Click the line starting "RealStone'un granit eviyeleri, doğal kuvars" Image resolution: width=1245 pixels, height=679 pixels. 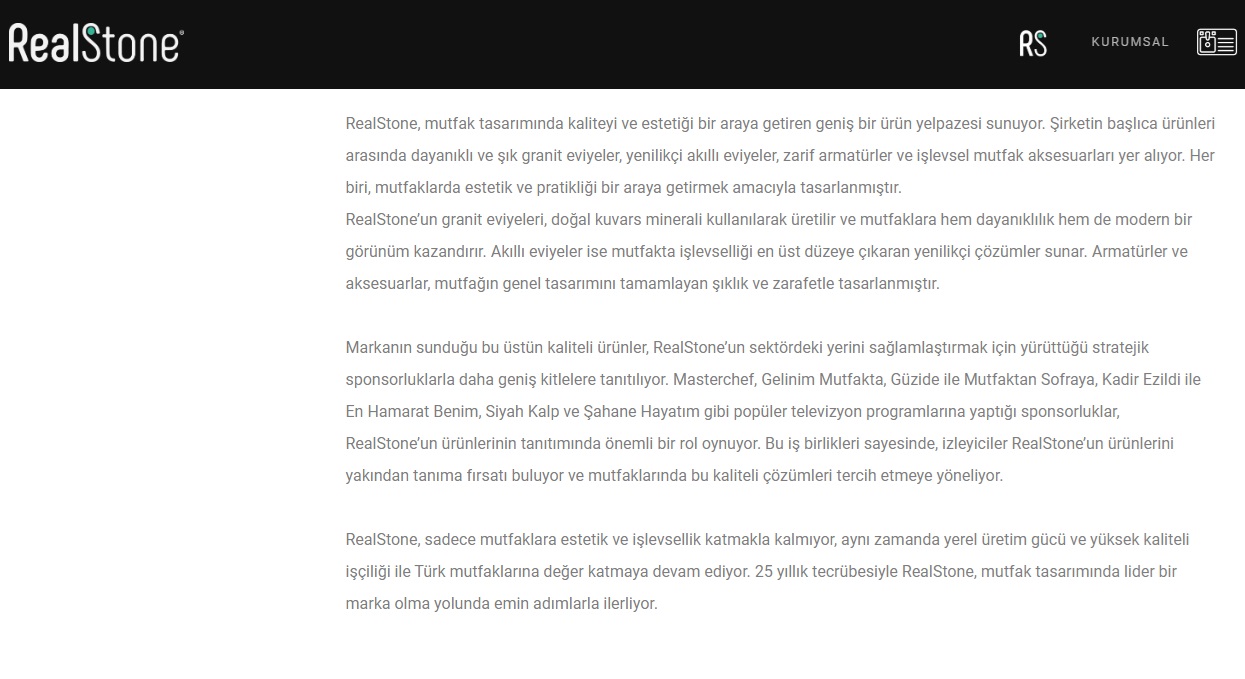click(x=769, y=220)
